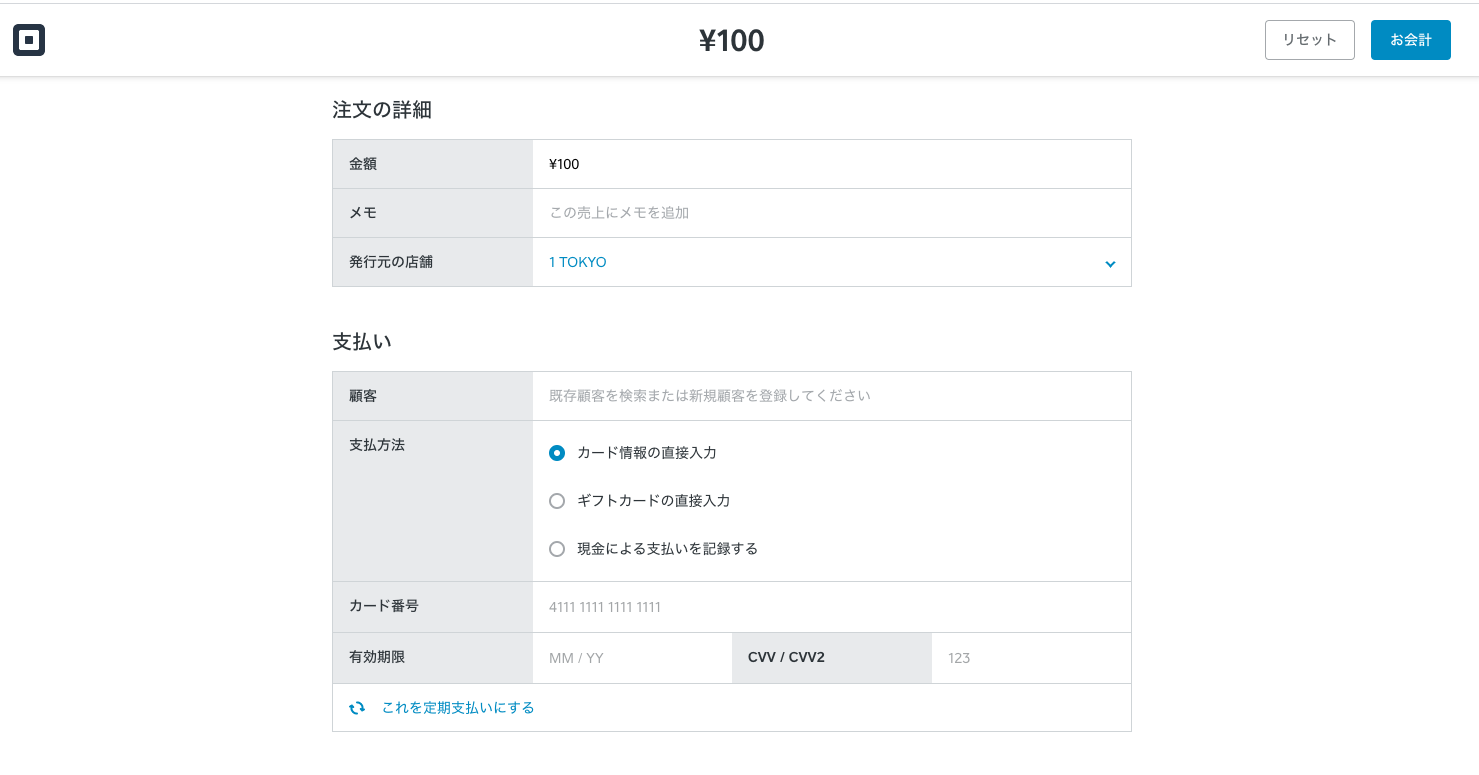Click the ¥100 amount heading
Image resolution: width=1479 pixels, height=775 pixels.
733,40
